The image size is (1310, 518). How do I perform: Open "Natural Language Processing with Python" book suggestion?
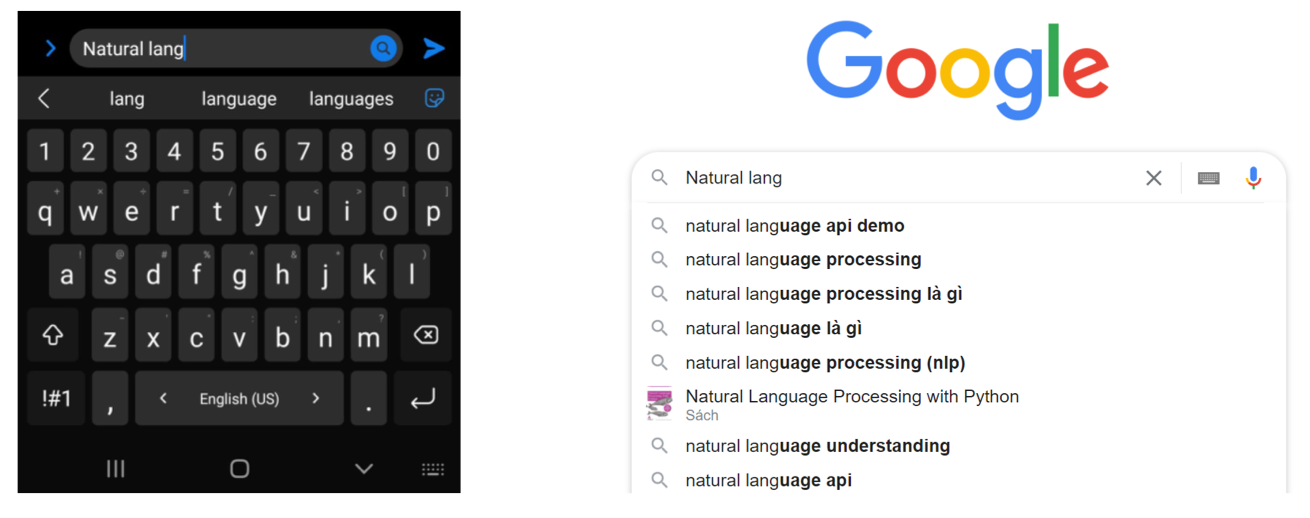click(x=851, y=397)
